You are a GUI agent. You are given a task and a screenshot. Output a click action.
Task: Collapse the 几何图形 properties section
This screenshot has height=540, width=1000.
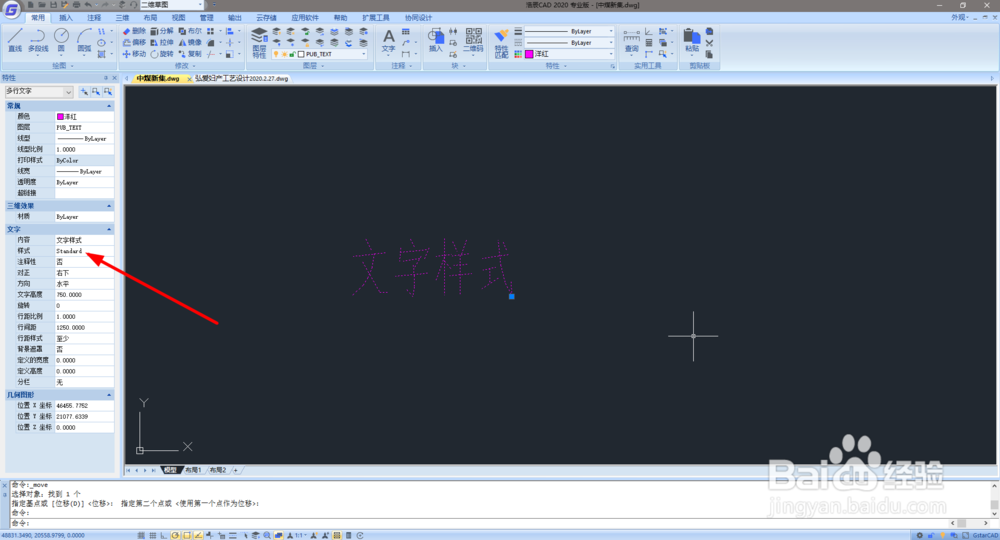point(109,395)
